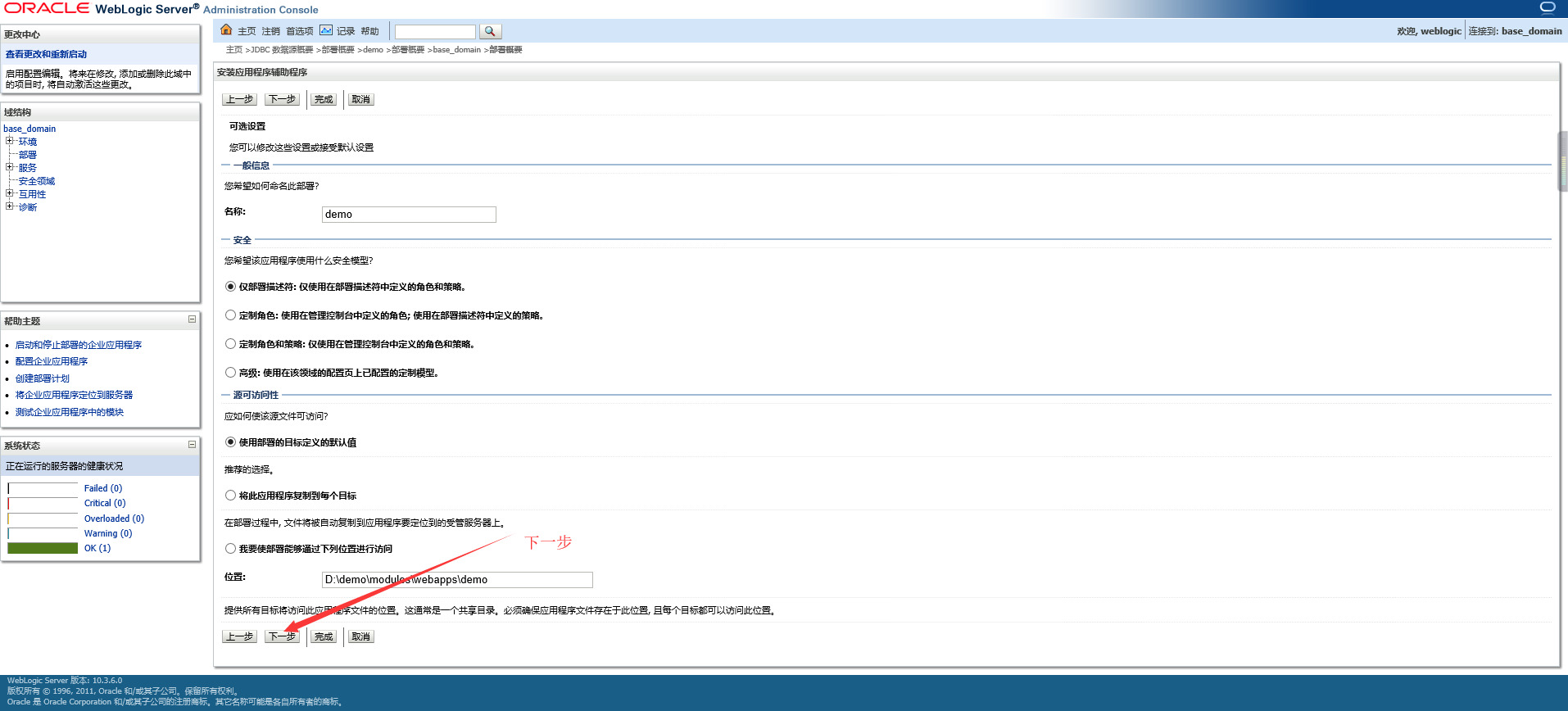The image size is (1568, 711).
Task: Click the top 完成 button
Action: point(324,99)
